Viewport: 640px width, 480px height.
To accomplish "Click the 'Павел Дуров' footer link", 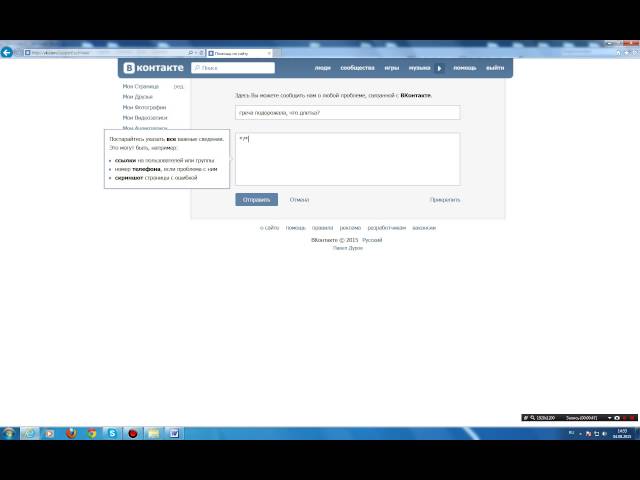I will [348, 248].
